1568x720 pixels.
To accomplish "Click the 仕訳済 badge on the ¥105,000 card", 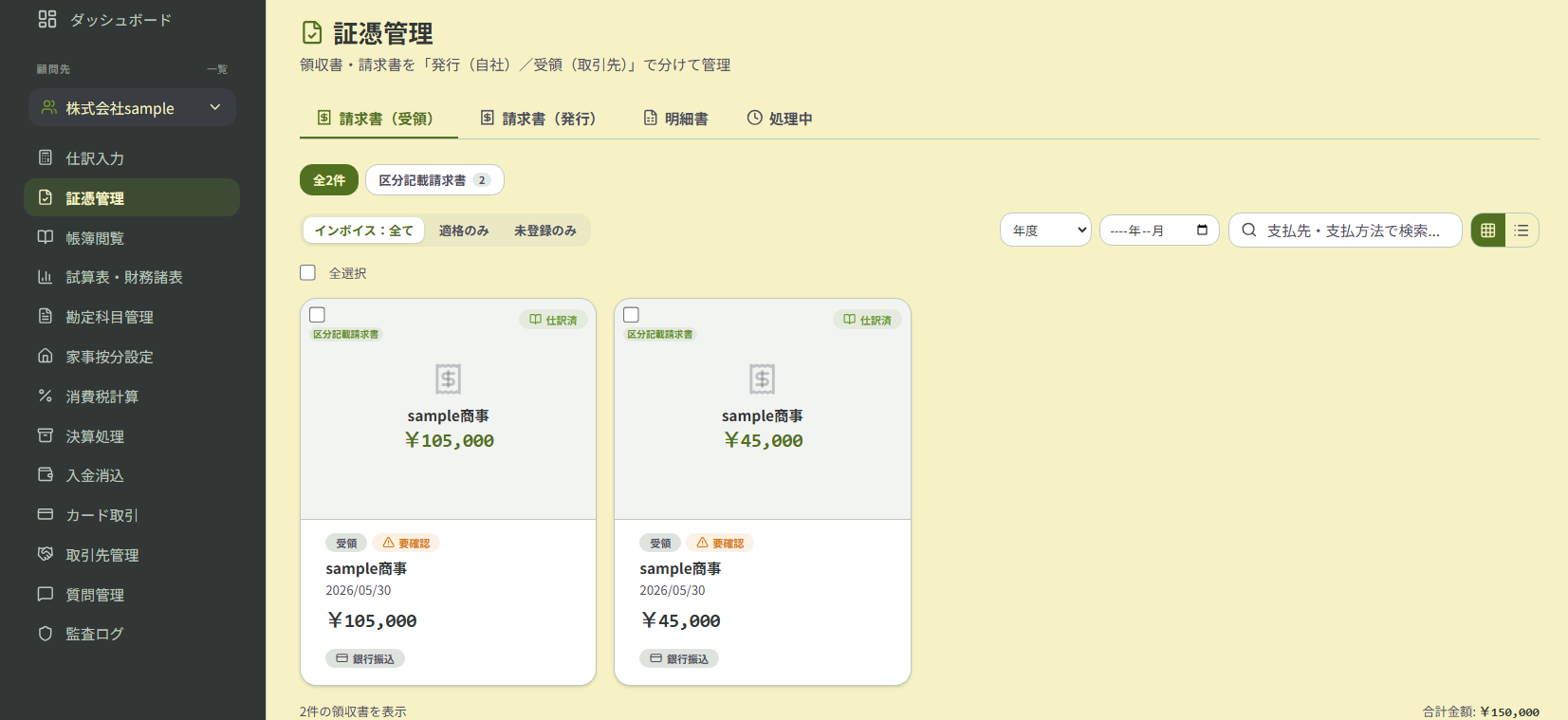I will (553, 320).
